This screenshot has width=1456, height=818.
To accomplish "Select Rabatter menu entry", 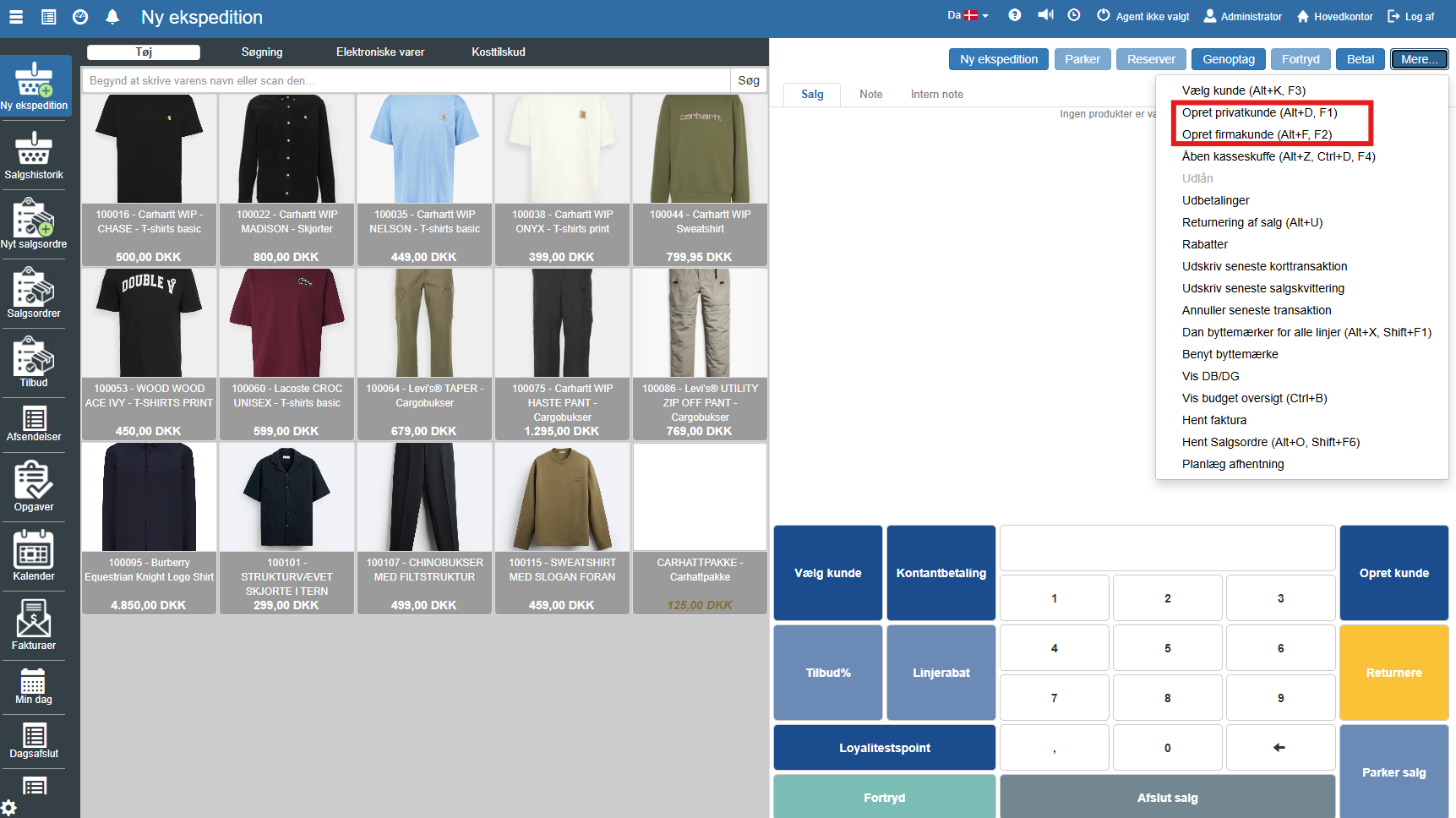I will click(x=1205, y=244).
